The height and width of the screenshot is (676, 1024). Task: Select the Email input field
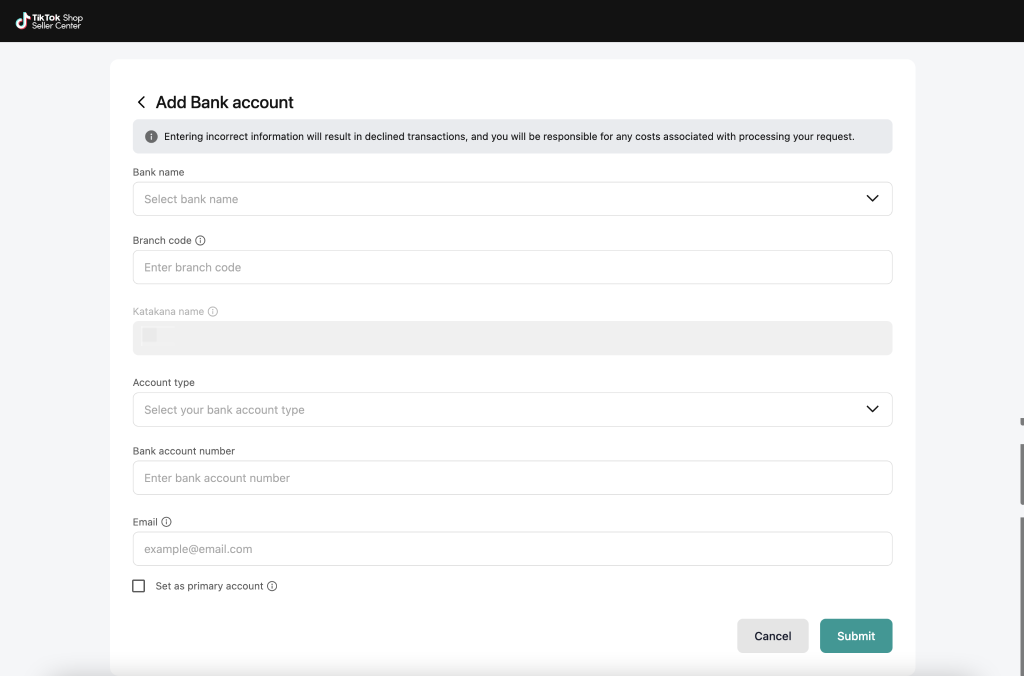click(x=512, y=549)
